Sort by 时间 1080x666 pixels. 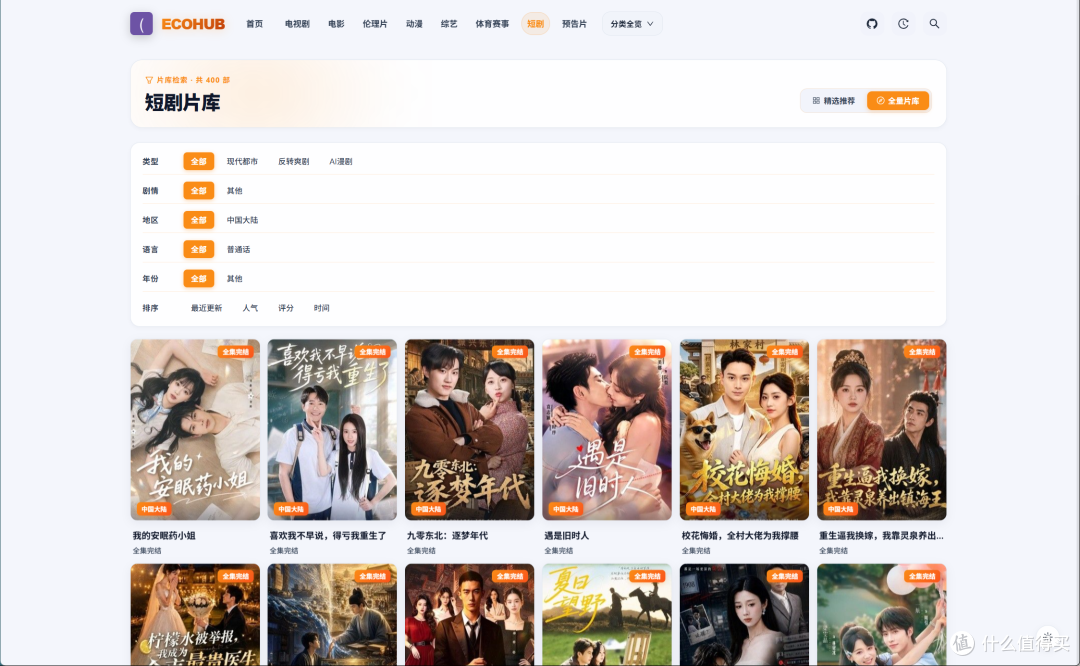coord(322,308)
